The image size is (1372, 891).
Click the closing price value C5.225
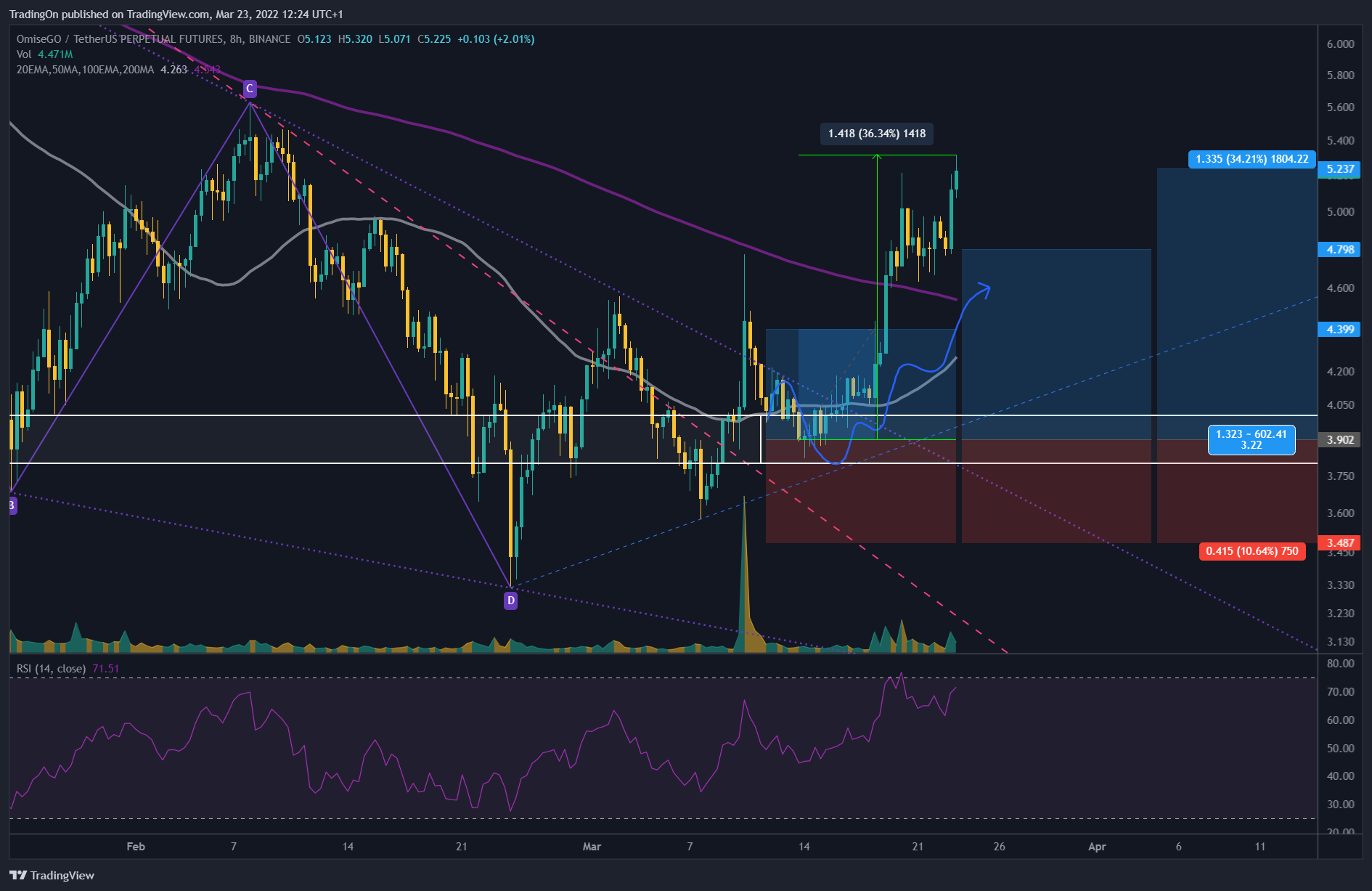coord(434,39)
